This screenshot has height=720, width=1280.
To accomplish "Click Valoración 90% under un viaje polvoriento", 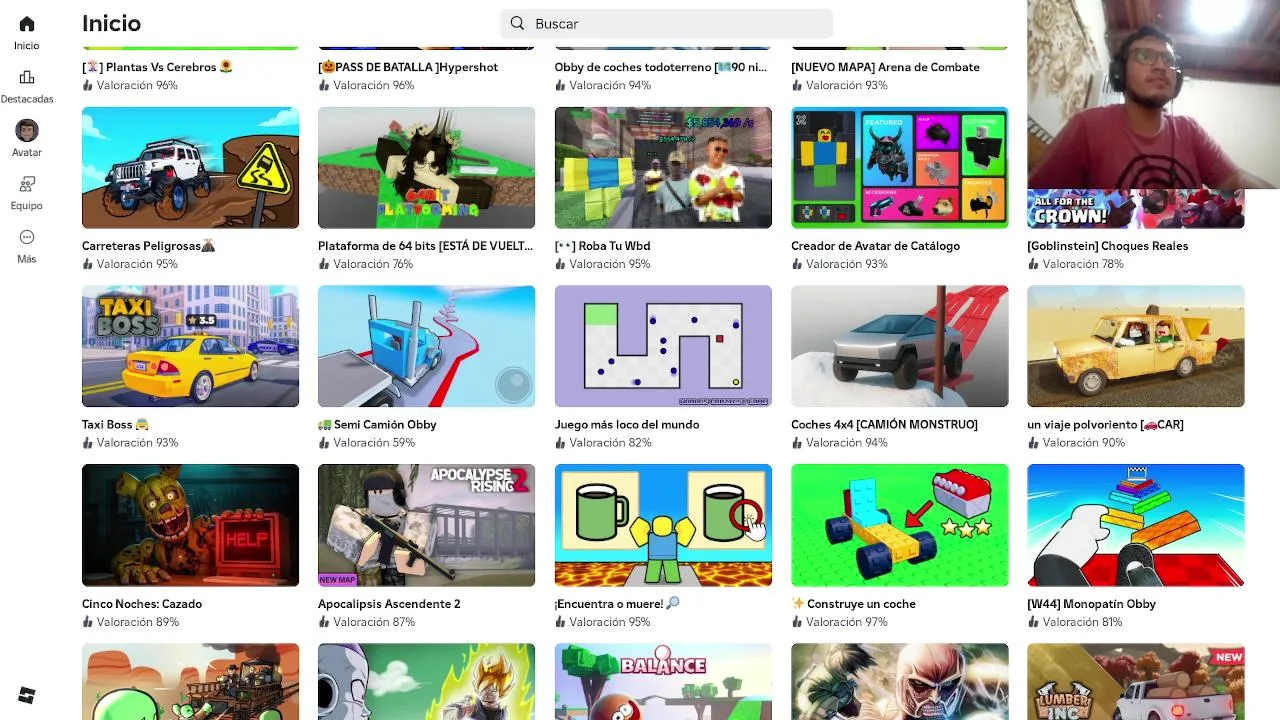I will [x=1083, y=442].
